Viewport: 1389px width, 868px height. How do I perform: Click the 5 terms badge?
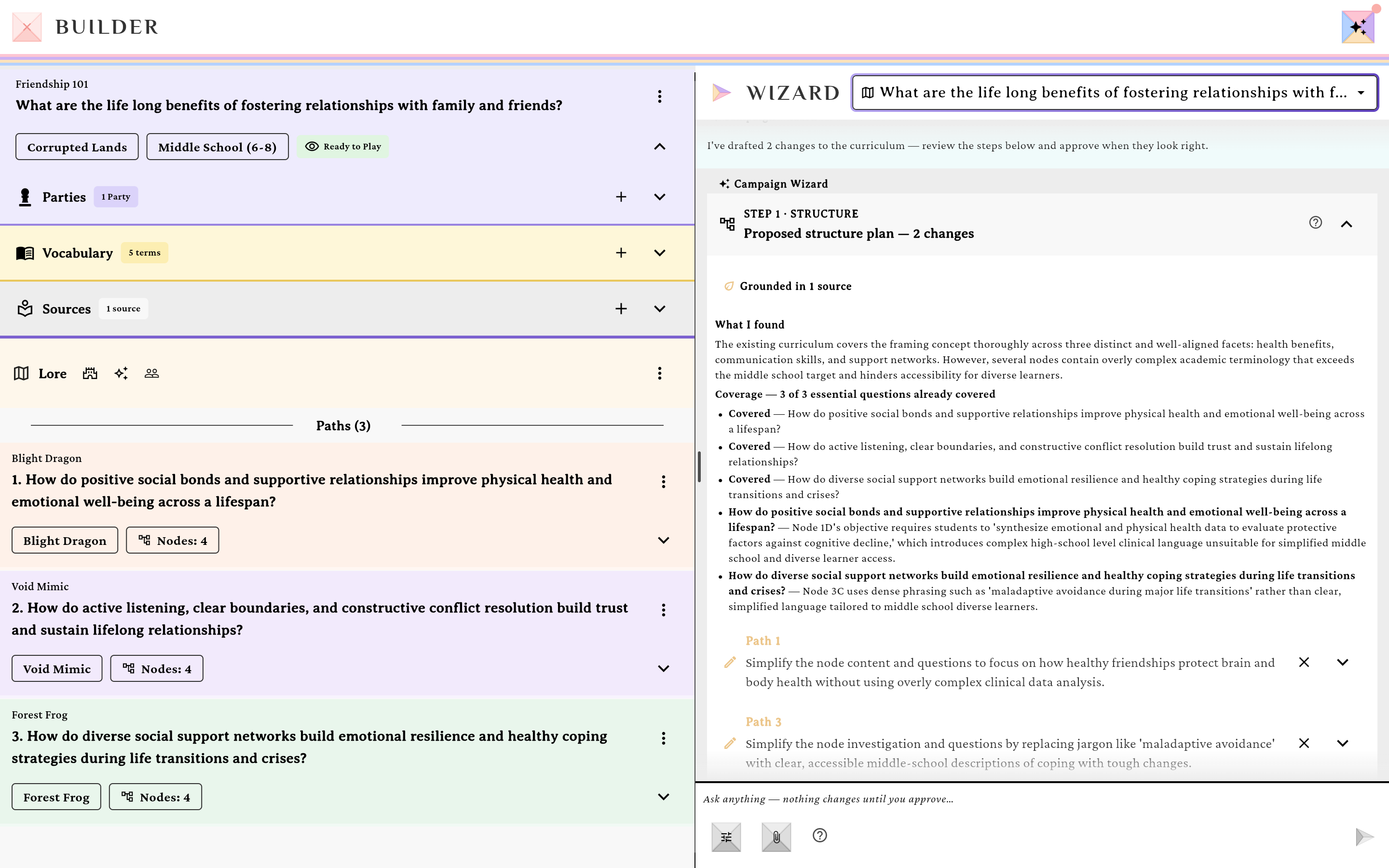click(x=145, y=253)
